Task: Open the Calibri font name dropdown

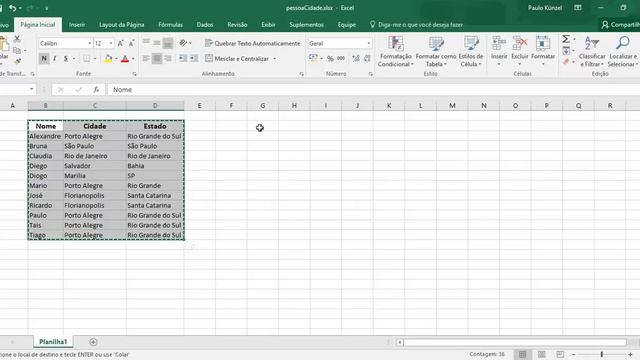Action: (x=89, y=43)
